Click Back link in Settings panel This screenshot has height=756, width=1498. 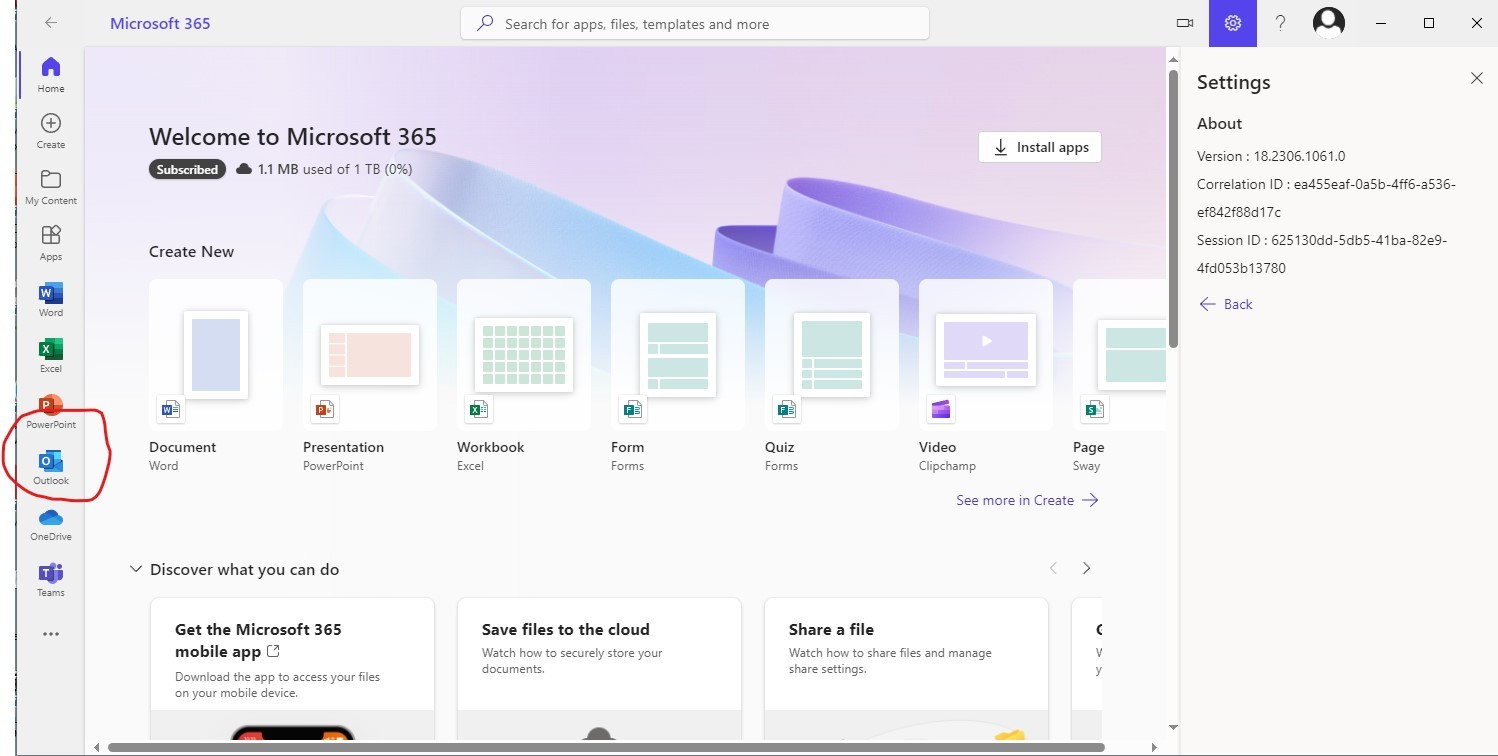[x=1226, y=304]
